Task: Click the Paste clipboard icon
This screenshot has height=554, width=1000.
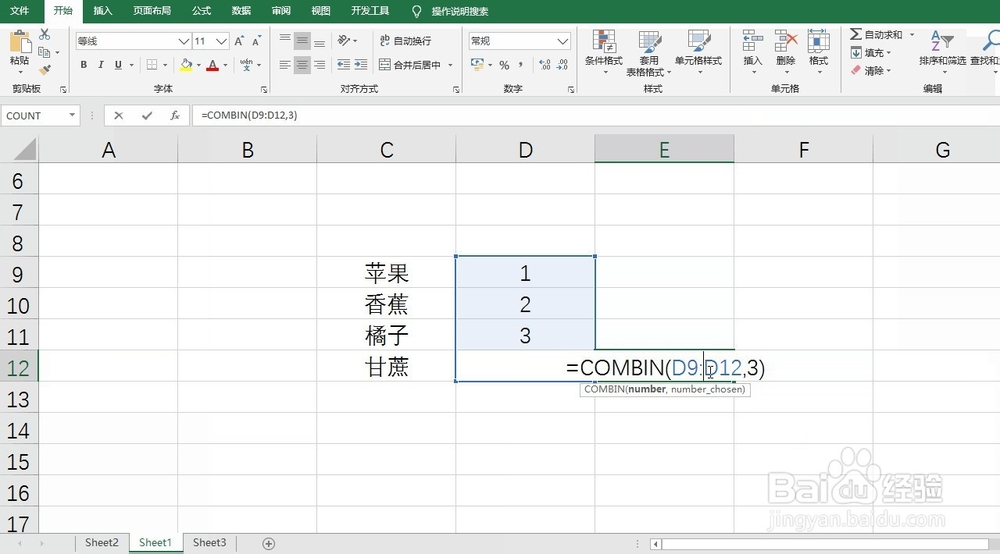Action: pyautogui.click(x=20, y=42)
